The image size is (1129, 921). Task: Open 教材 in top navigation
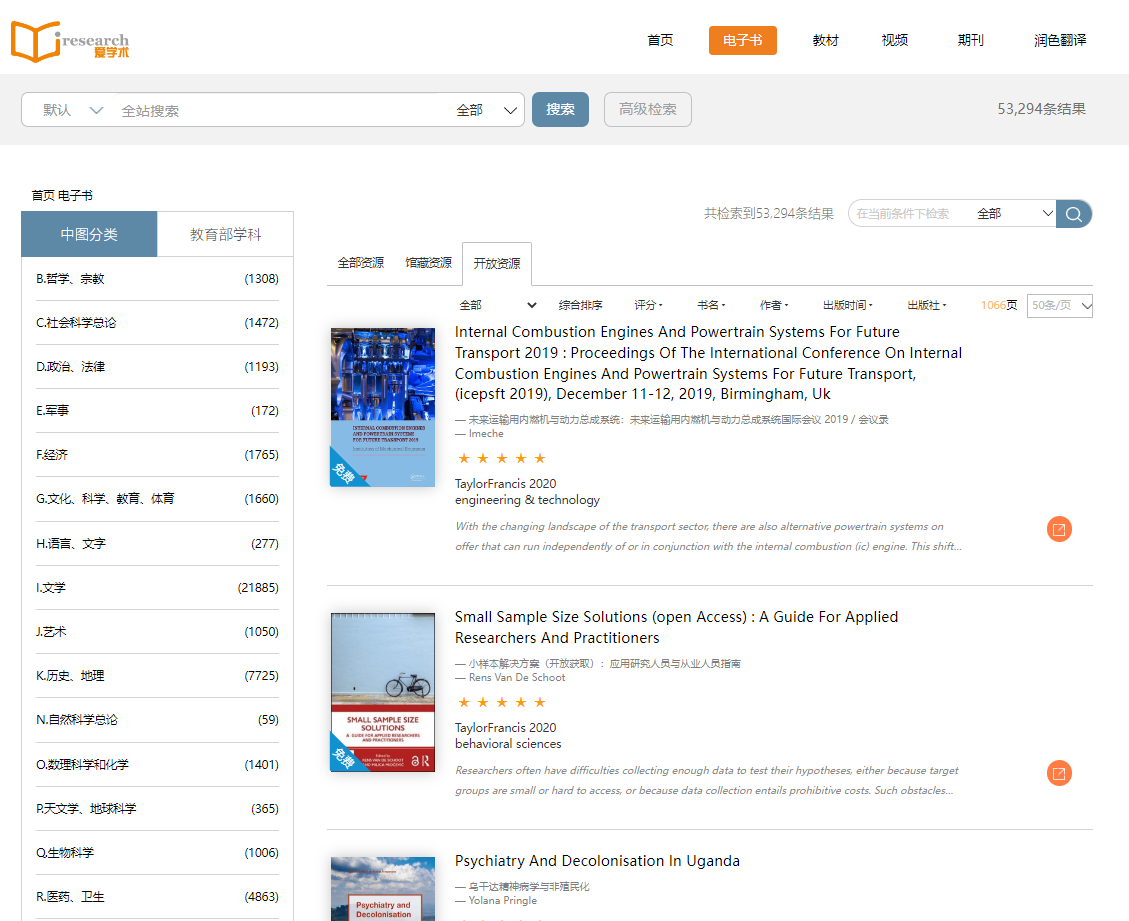[825, 40]
